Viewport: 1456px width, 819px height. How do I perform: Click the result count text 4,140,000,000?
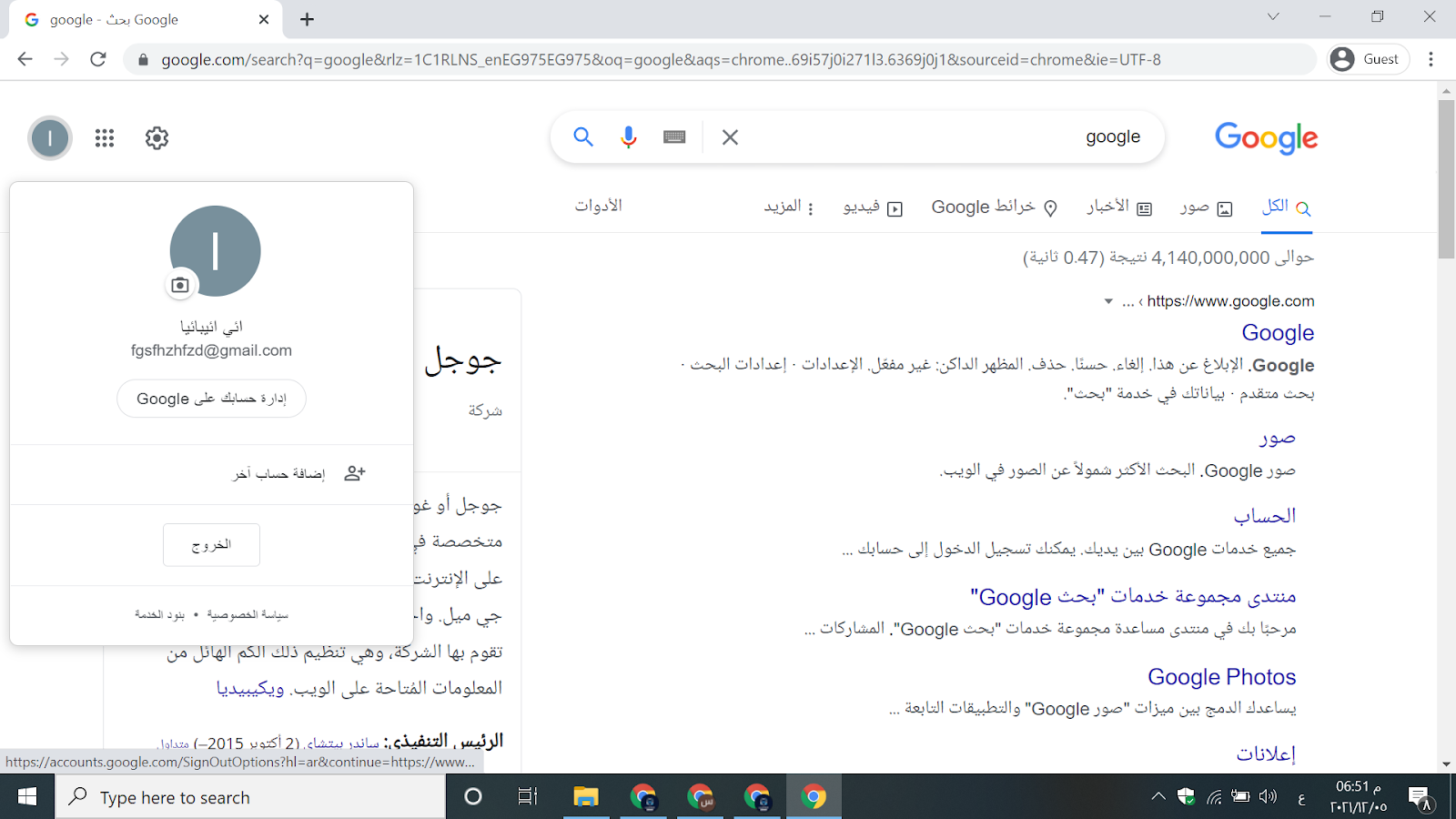coord(1210,258)
